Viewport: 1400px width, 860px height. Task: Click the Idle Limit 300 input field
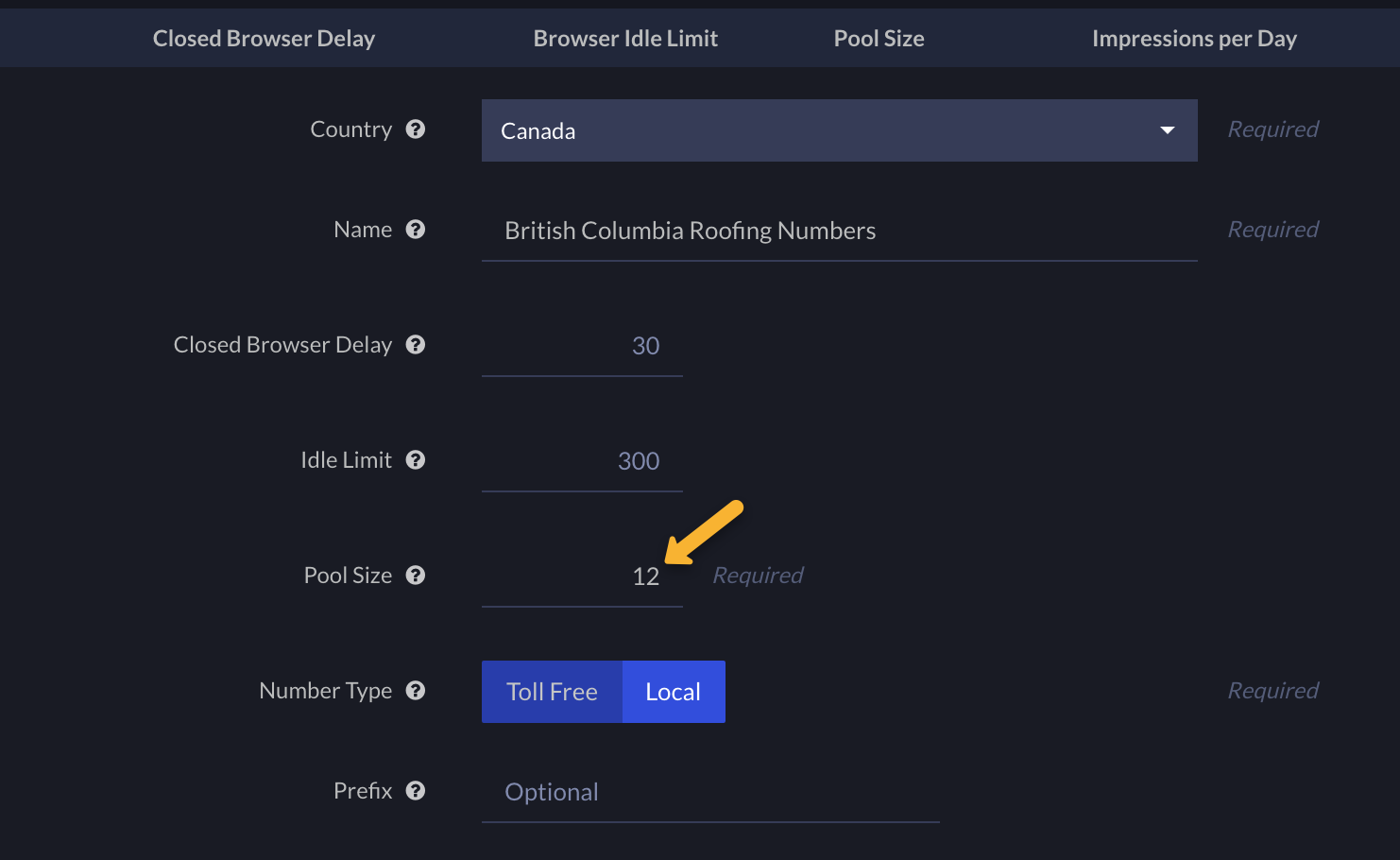click(x=582, y=462)
